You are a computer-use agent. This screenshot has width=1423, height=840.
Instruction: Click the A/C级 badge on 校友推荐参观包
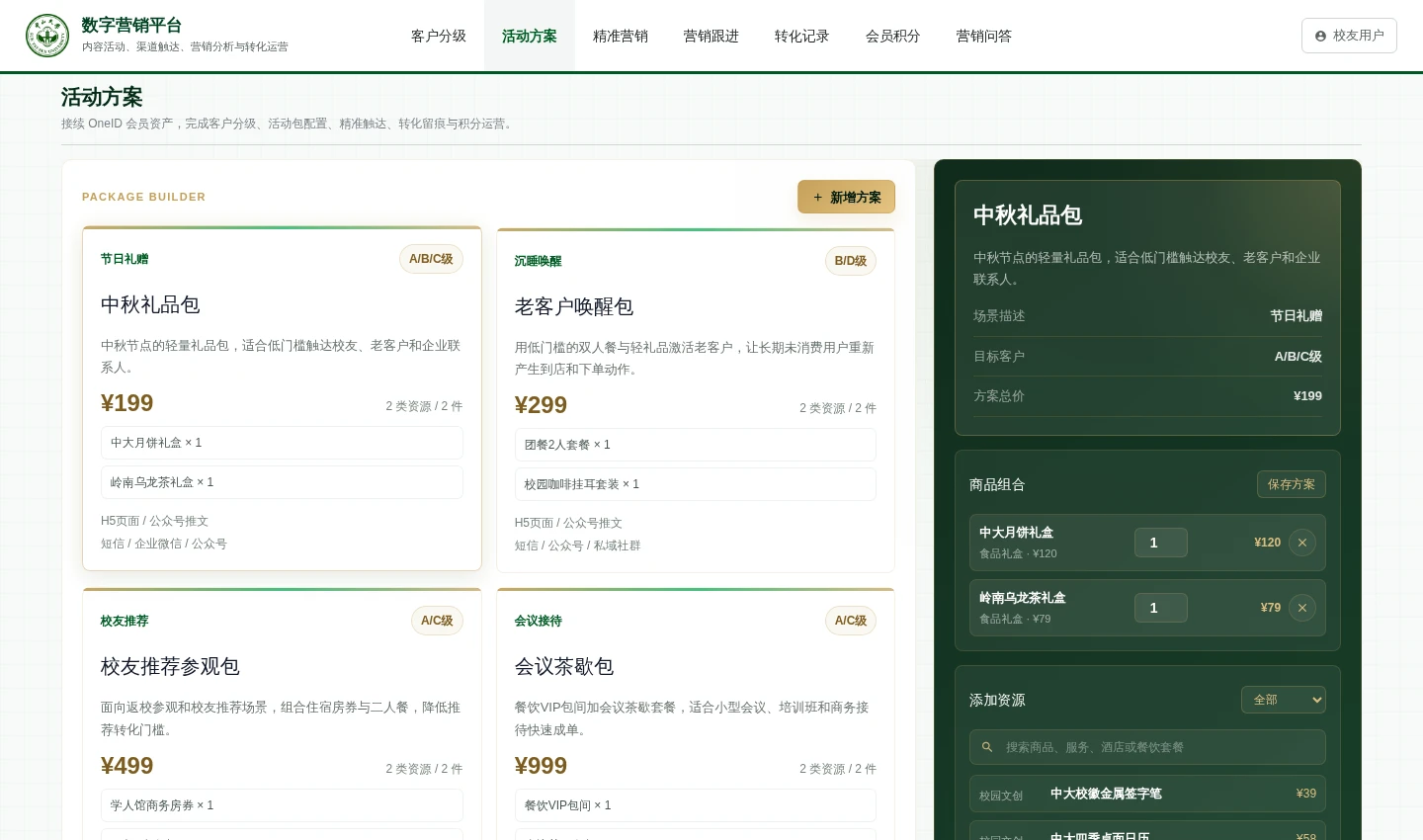point(437,621)
